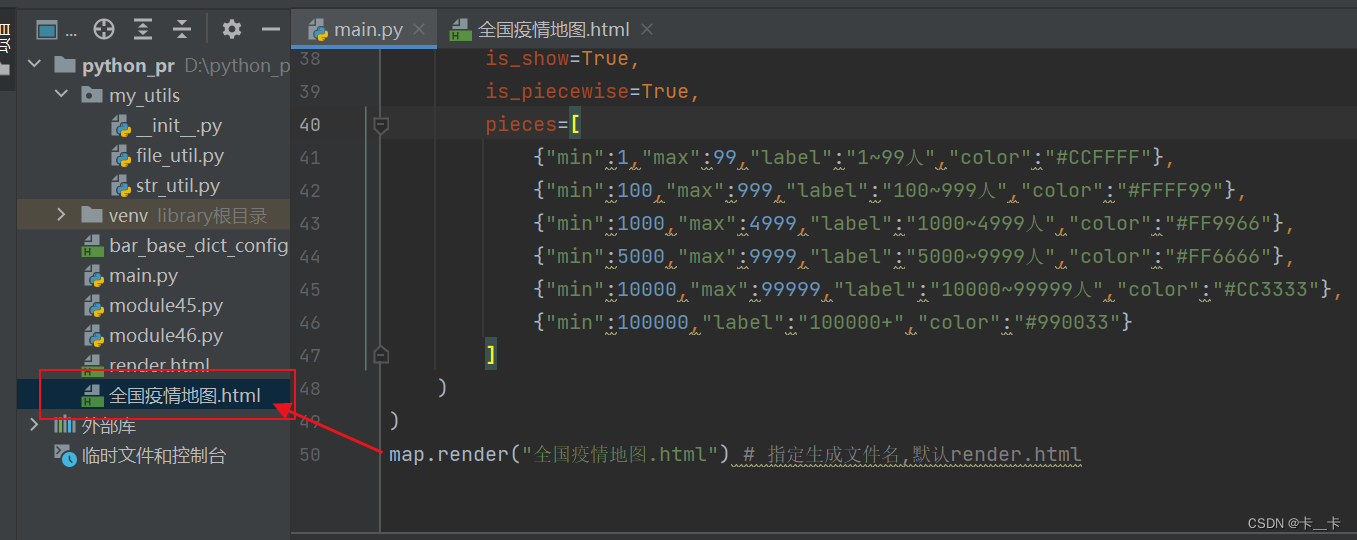Click the venv folder icon
The image size is (1357, 540).
click(x=92, y=215)
